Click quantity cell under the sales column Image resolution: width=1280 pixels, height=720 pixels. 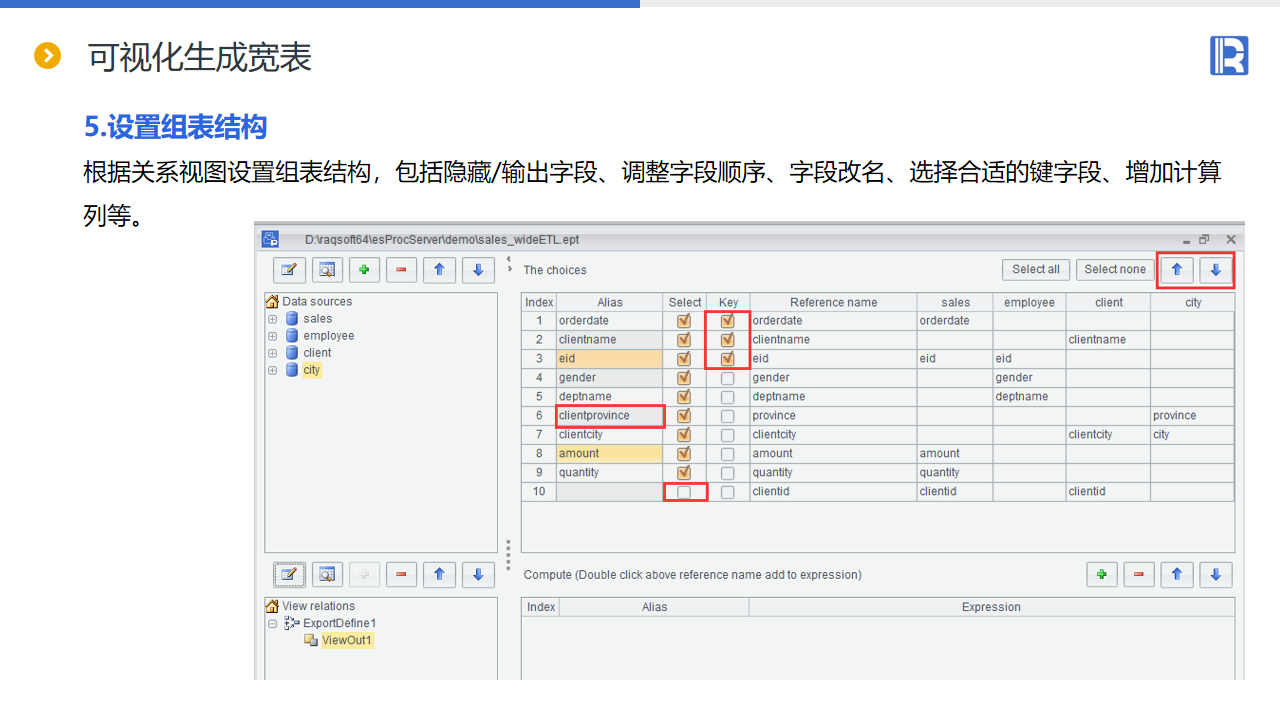pyautogui.click(x=955, y=473)
